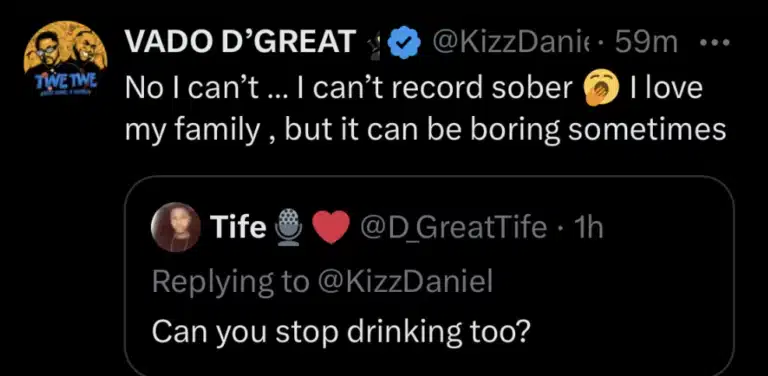Image resolution: width=768 pixels, height=376 pixels.
Task: Click the small icon after VADO D'GREAT
Action: [376, 45]
